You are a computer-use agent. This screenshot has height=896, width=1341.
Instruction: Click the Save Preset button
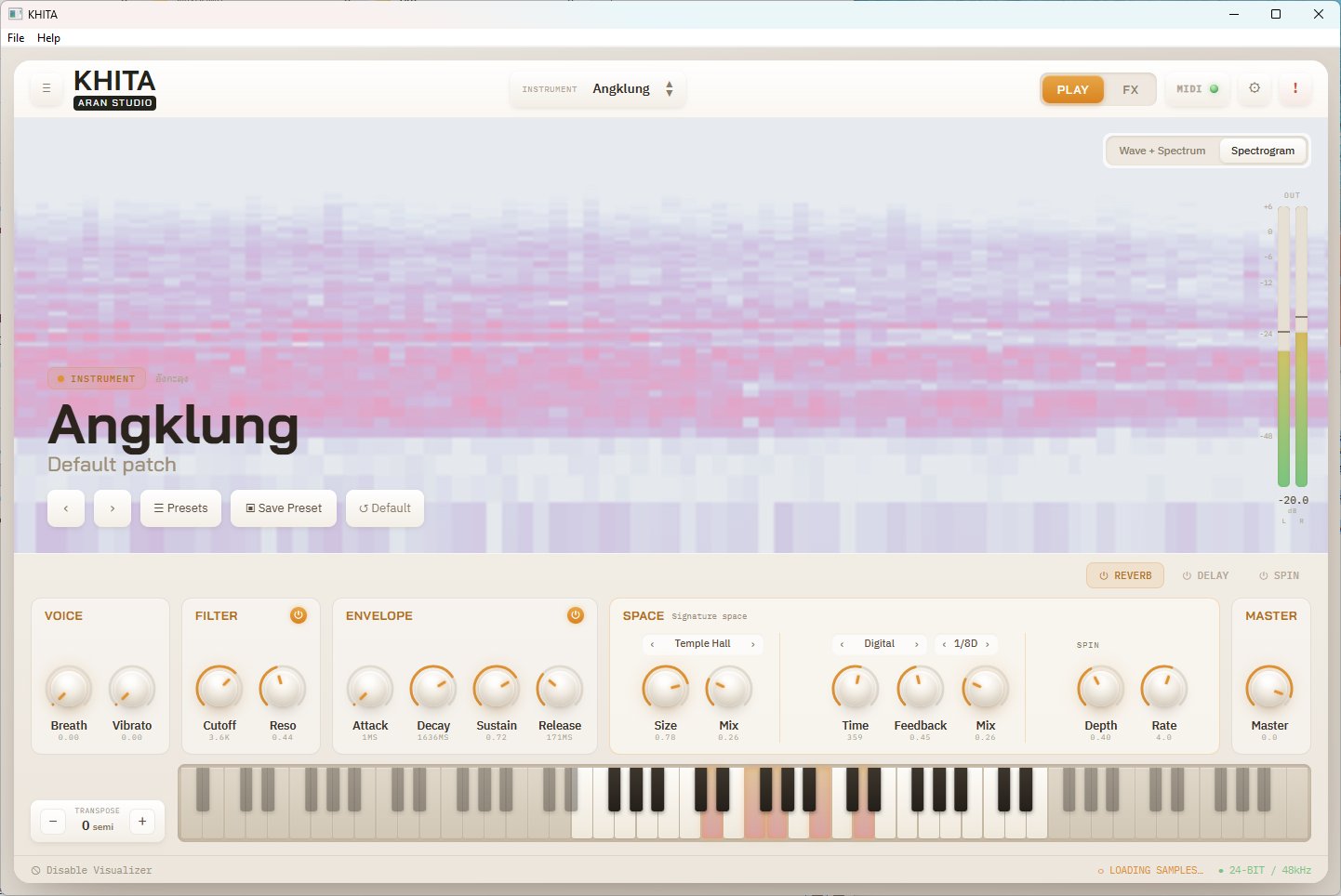point(284,508)
